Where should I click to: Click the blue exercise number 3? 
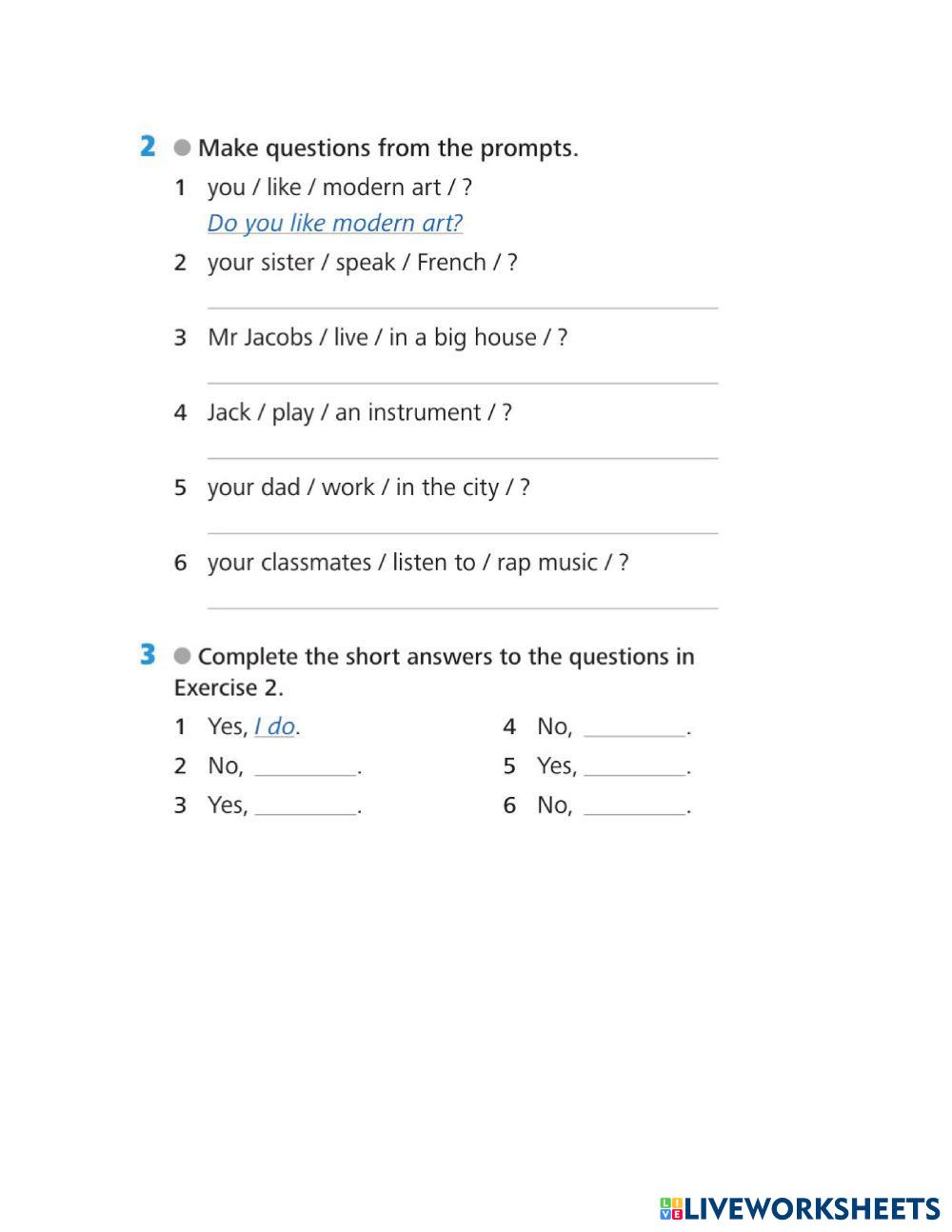point(148,655)
